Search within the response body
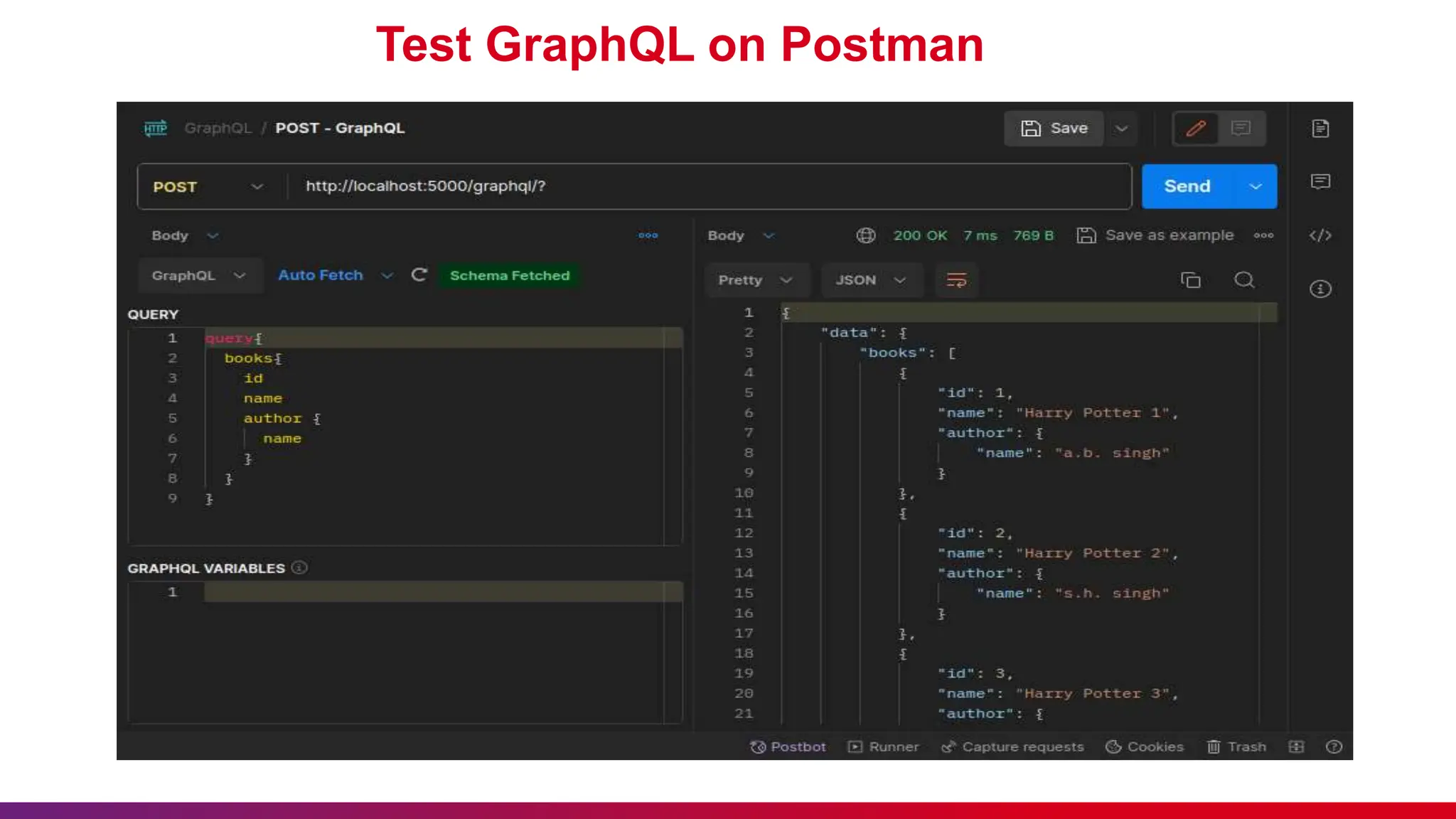 pyautogui.click(x=1243, y=280)
